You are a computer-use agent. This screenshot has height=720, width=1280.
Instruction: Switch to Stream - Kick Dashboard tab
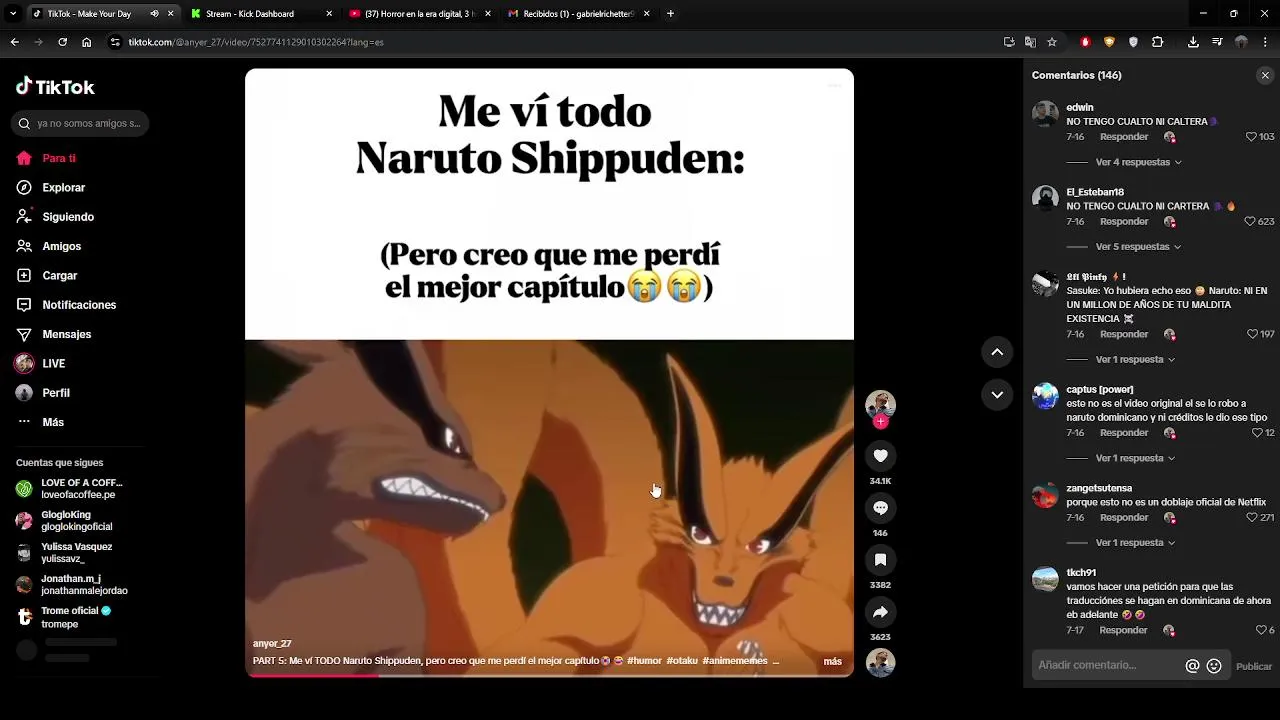pos(261,14)
